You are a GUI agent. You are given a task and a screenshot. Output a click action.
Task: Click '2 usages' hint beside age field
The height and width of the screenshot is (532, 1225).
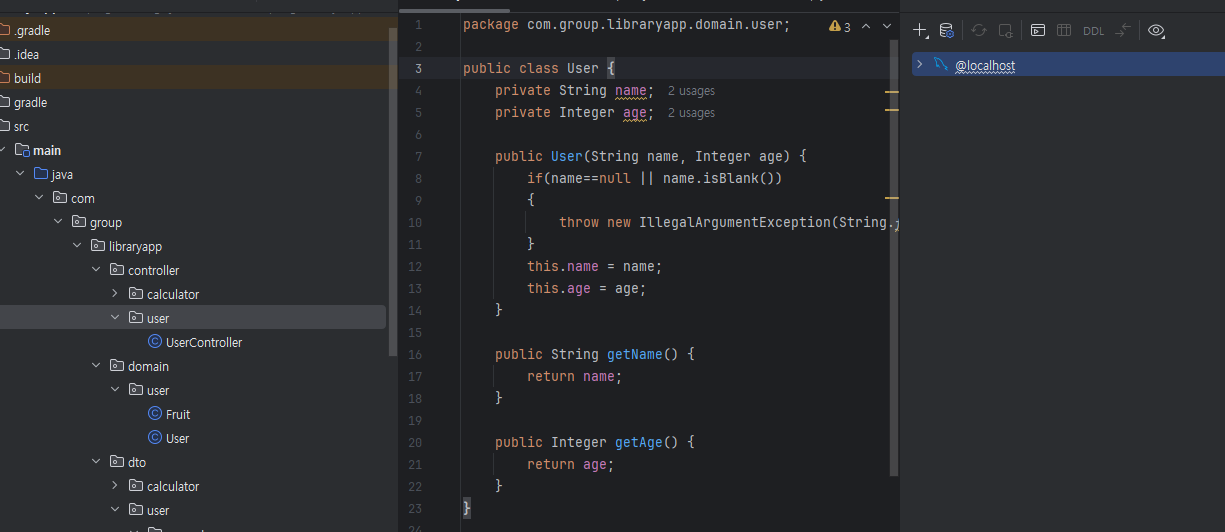691,113
